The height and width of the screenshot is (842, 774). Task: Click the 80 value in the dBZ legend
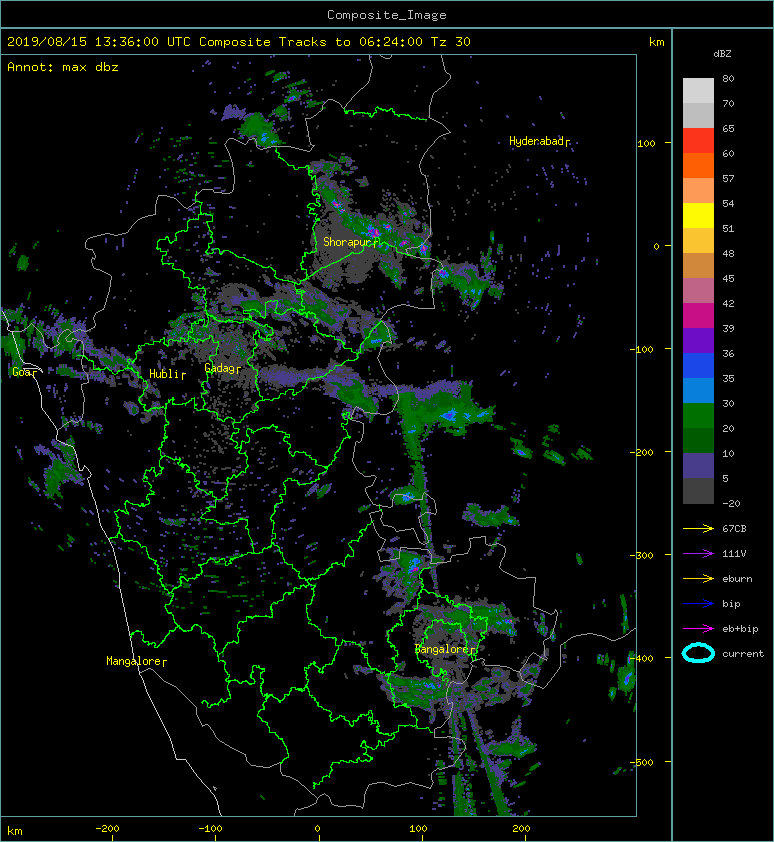click(x=728, y=78)
